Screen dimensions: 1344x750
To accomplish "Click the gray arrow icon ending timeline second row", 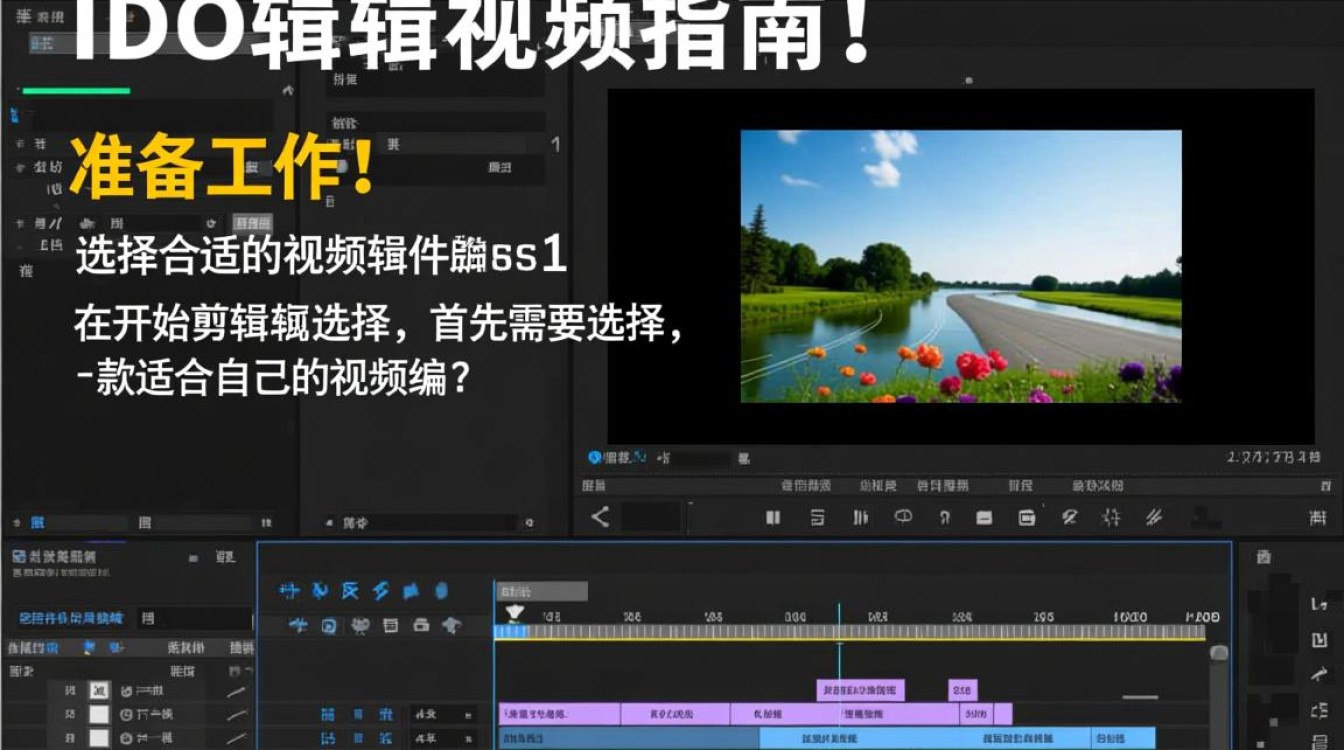I will point(452,626).
